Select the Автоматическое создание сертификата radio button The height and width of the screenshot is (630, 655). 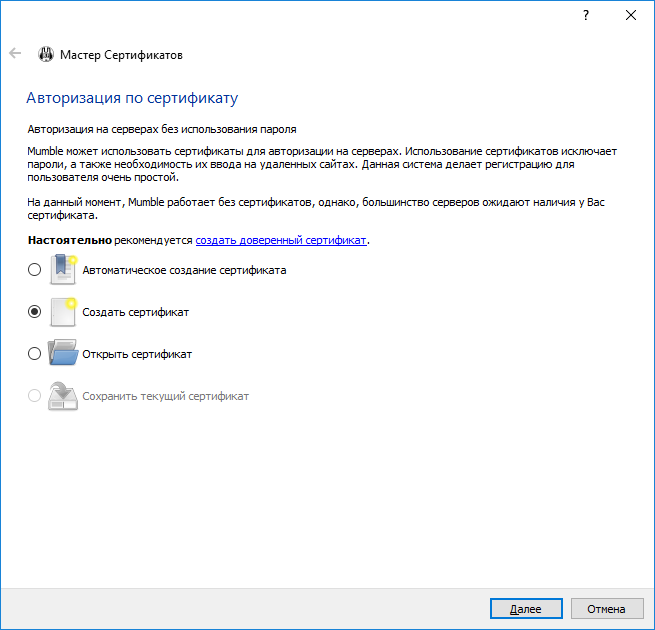35,270
